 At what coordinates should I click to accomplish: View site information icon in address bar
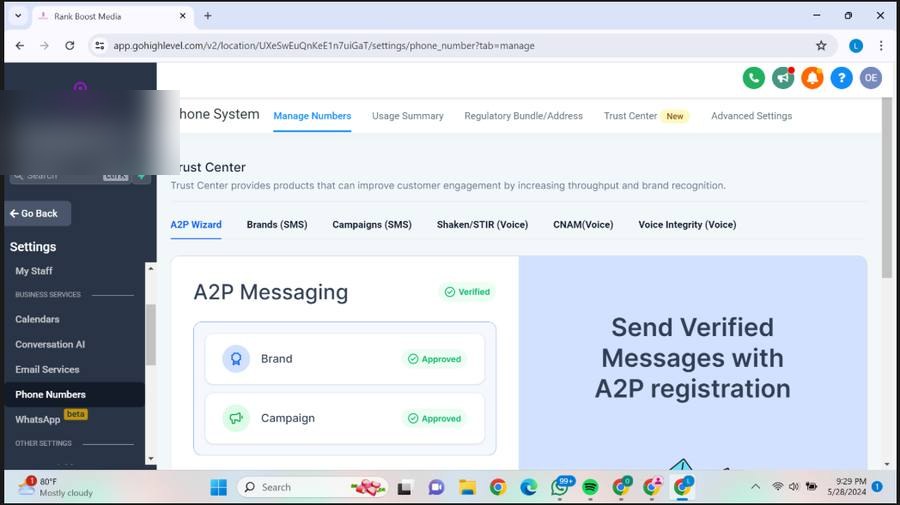(x=100, y=46)
